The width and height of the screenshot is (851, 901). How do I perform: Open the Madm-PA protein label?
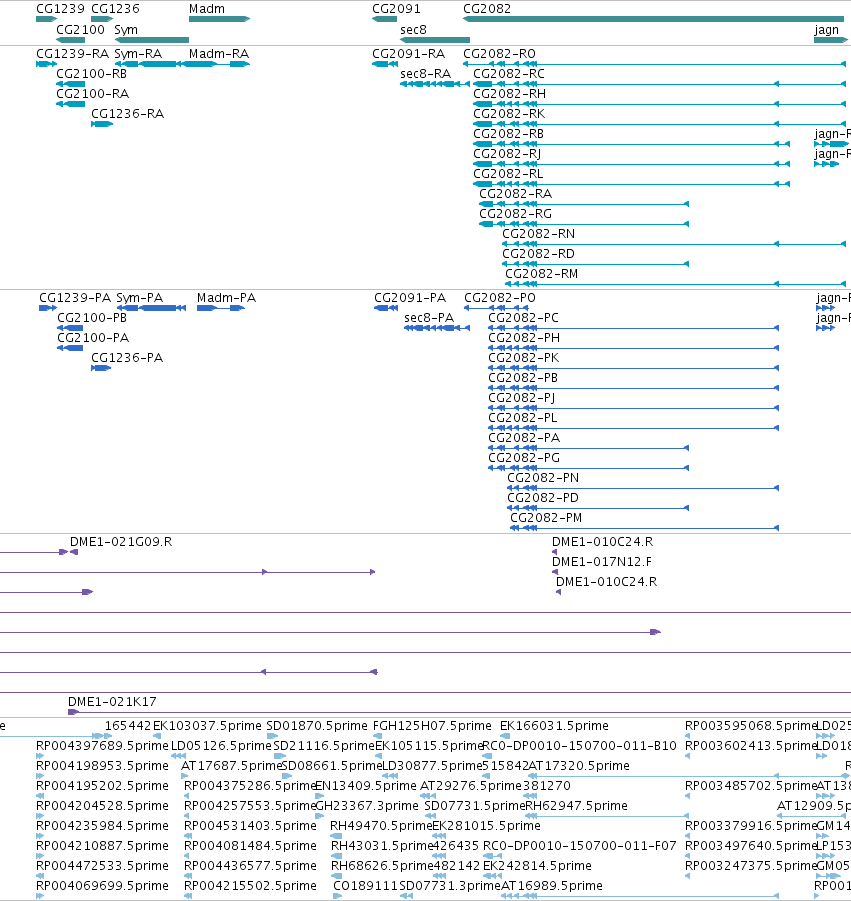pos(226,298)
